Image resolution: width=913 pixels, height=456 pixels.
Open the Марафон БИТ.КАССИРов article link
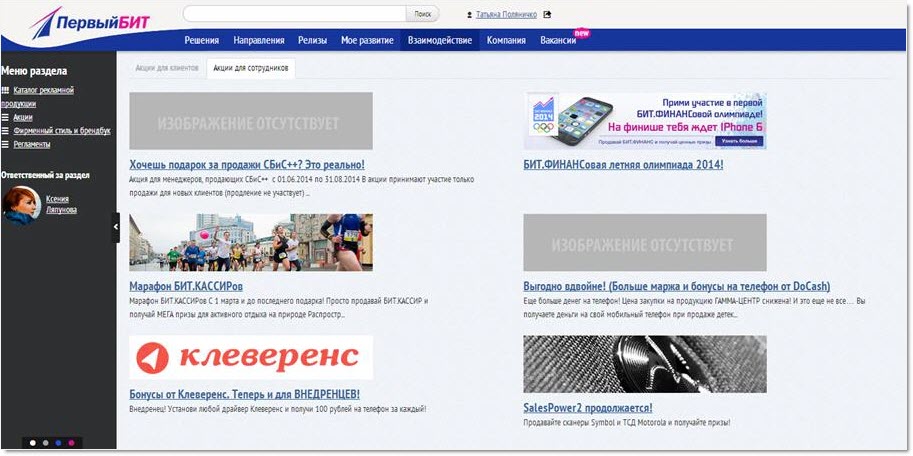coord(187,286)
